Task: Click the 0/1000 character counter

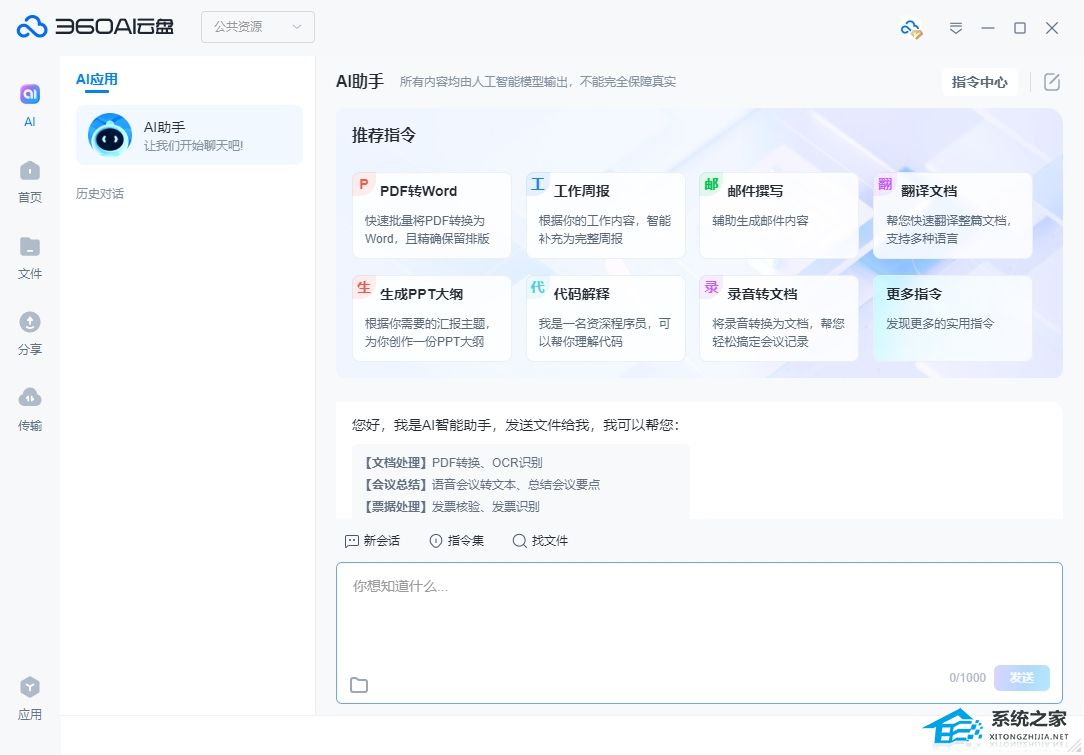Action: coord(967,678)
